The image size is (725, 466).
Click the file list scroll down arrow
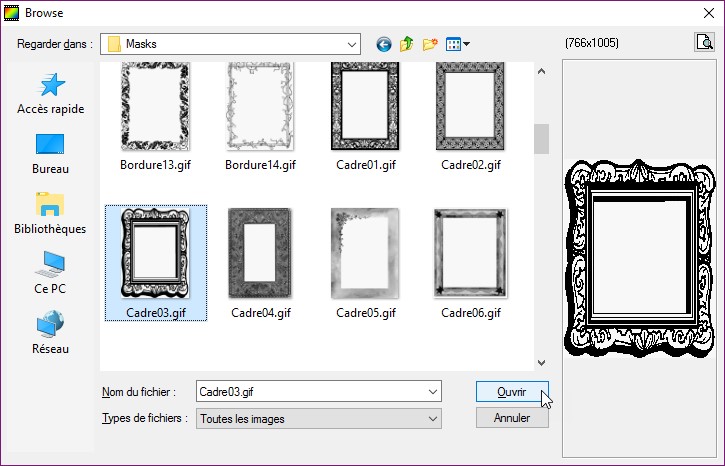(x=541, y=363)
